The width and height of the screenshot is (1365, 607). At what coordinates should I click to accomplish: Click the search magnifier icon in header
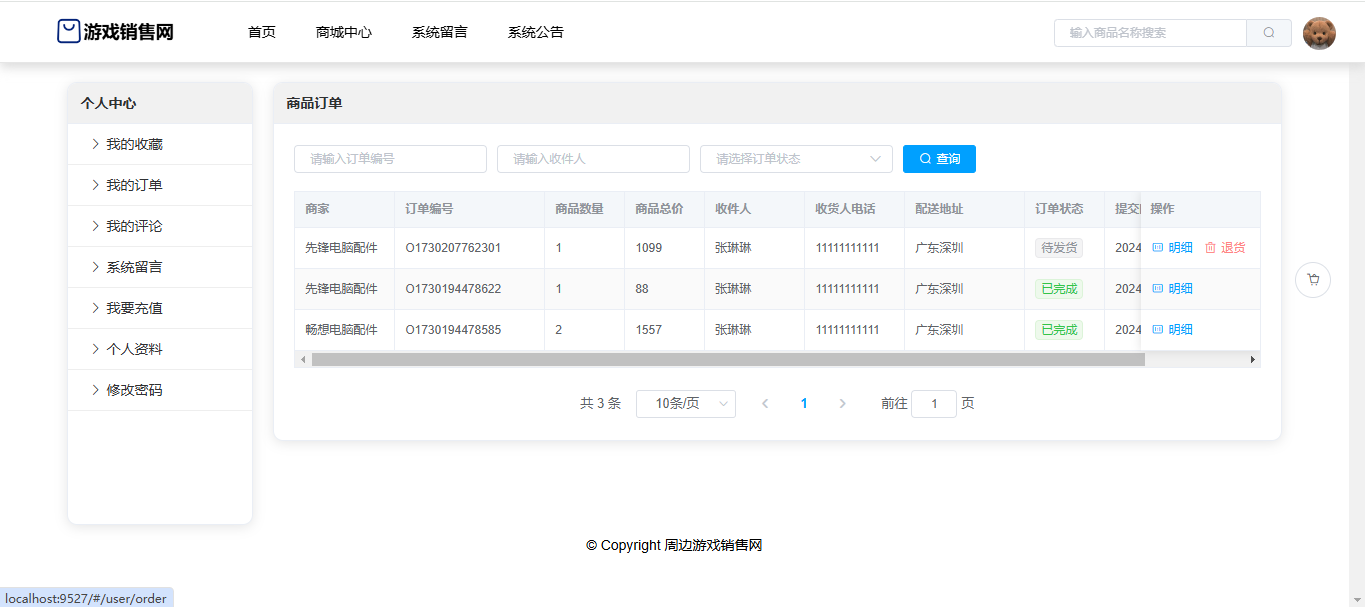tap(1268, 33)
